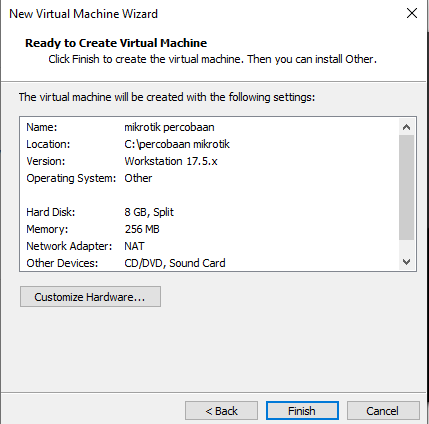
Task: Select the Memory row 256 MB
Action: point(209,229)
